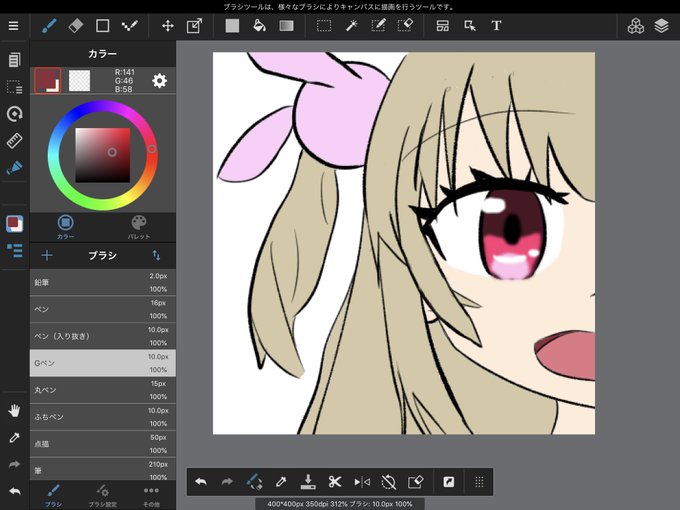Open the document pages icon in sidebar

[x=14, y=60]
